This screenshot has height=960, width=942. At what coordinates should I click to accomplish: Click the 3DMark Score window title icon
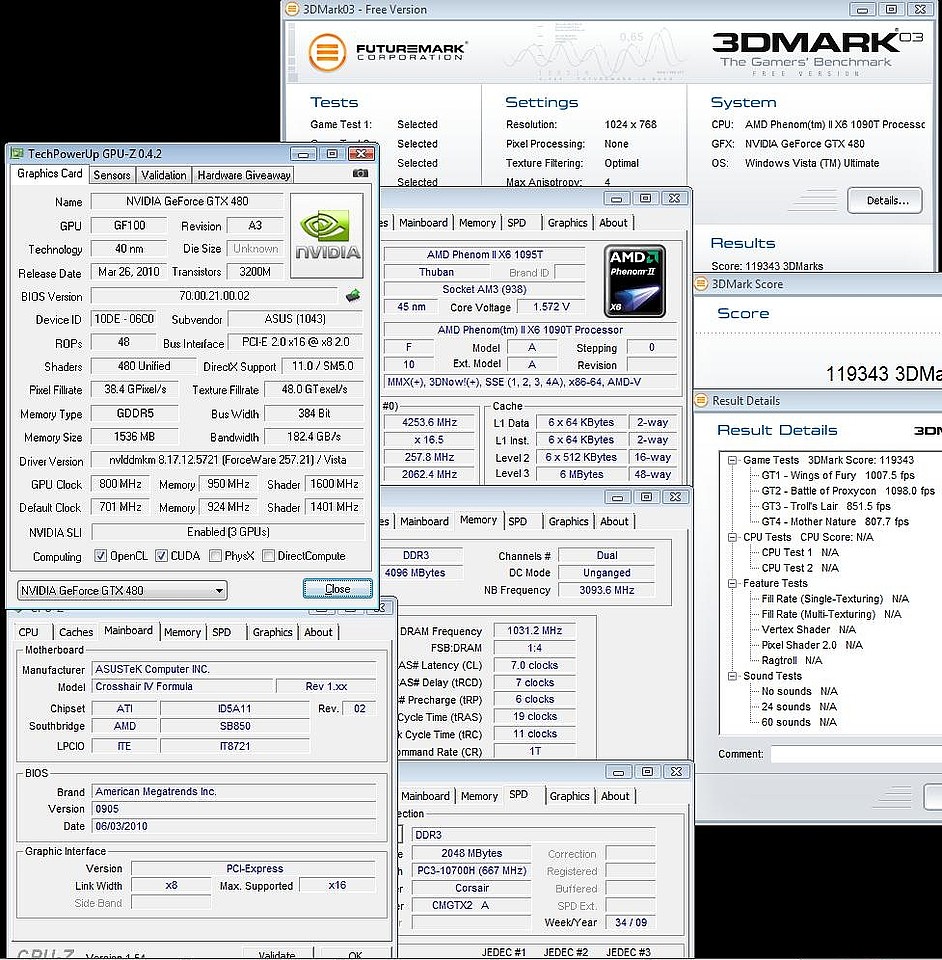(701, 284)
